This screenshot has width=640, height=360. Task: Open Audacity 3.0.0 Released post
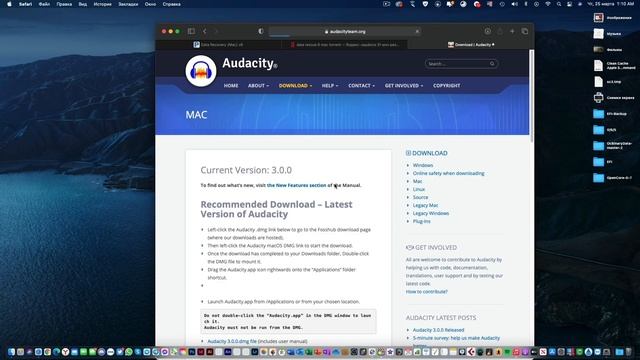438,330
